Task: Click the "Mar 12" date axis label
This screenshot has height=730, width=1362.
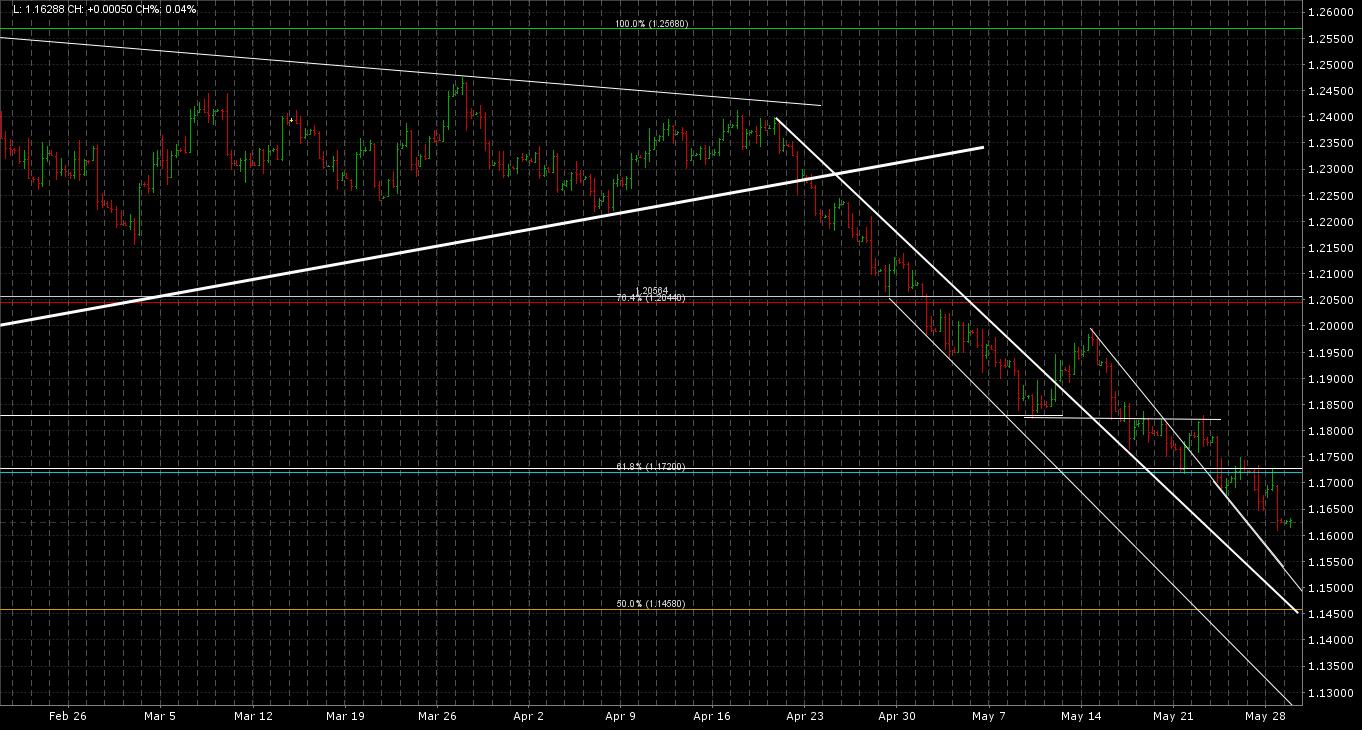Action: (253, 716)
